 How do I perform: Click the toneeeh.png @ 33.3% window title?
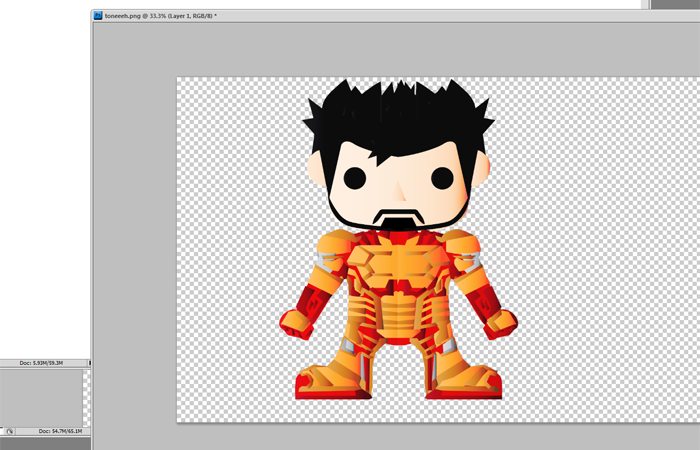[x=161, y=16]
